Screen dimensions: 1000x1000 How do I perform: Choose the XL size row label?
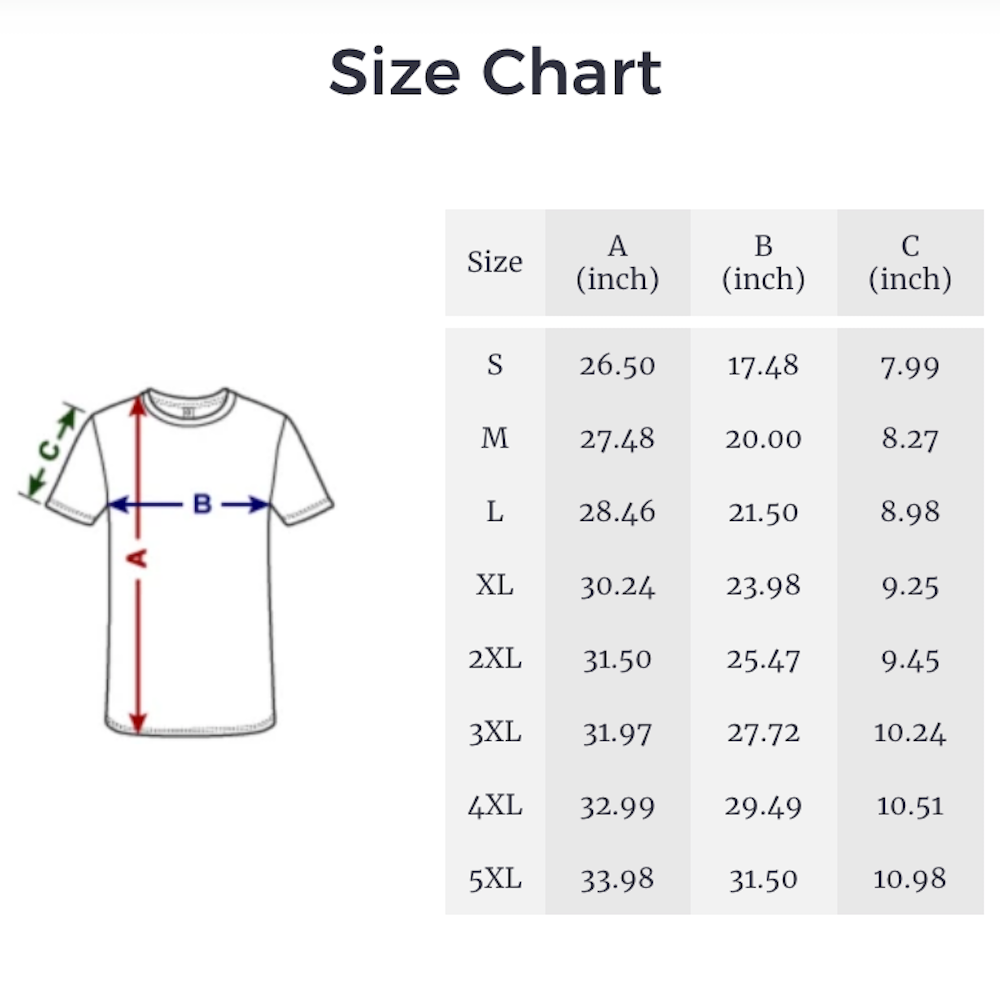(x=495, y=585)
